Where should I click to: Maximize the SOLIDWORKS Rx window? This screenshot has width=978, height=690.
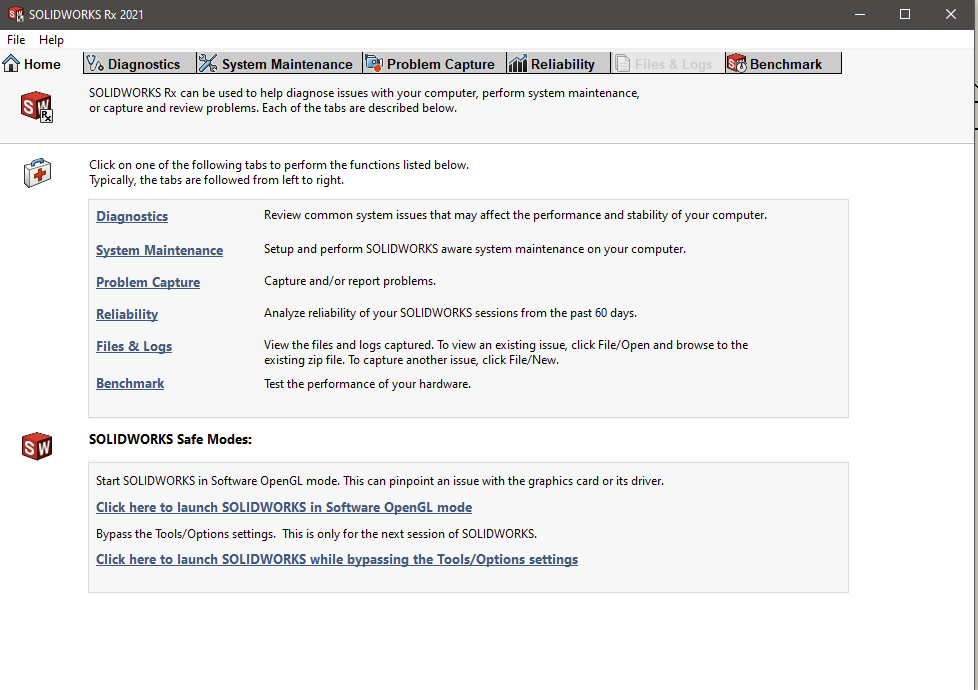pyautogui.click(x=905, y=14)
